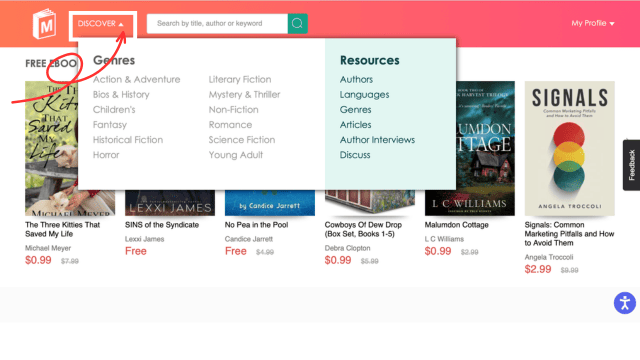Click author name Candice Jarrett
The image size is (640, 360).
pos(249,239)
